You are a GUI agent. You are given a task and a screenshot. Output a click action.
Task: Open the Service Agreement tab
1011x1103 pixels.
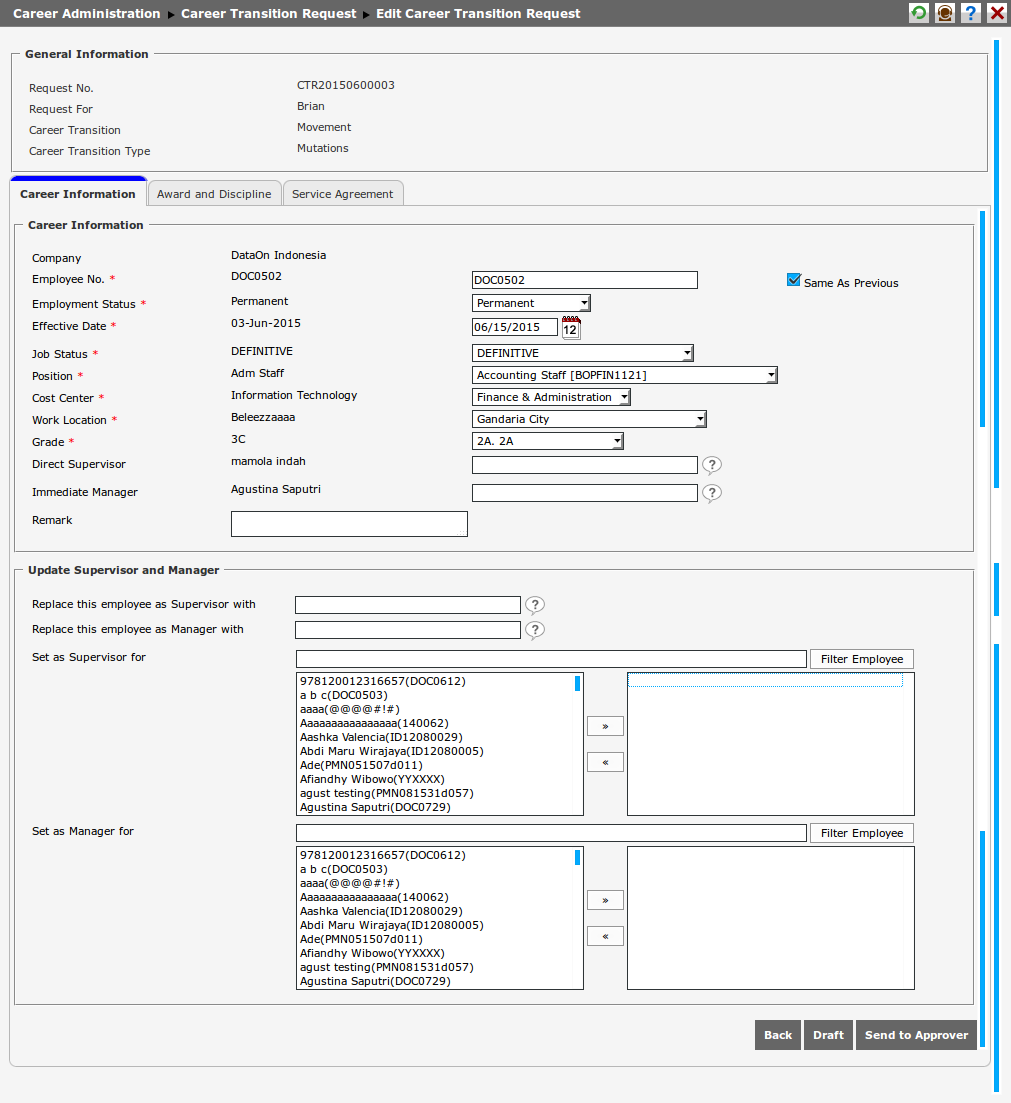click(x=343, y=194)
